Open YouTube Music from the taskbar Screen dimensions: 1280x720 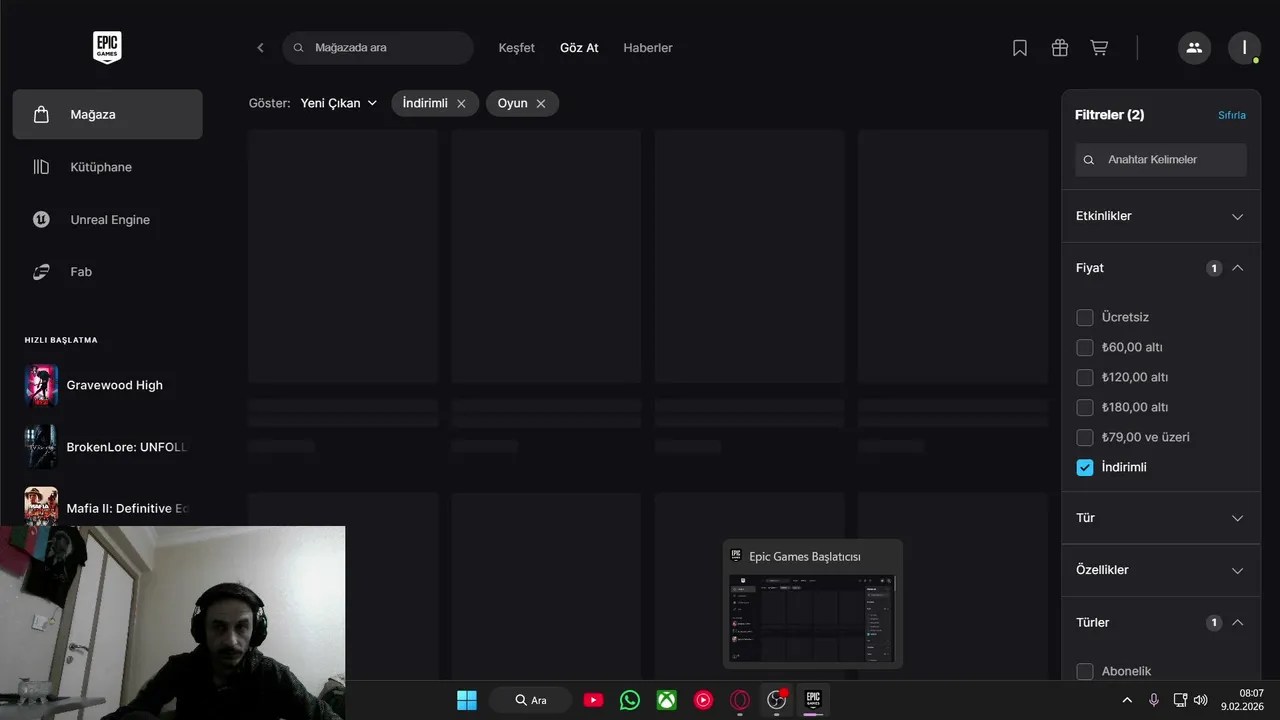click(x=703, y=700)
